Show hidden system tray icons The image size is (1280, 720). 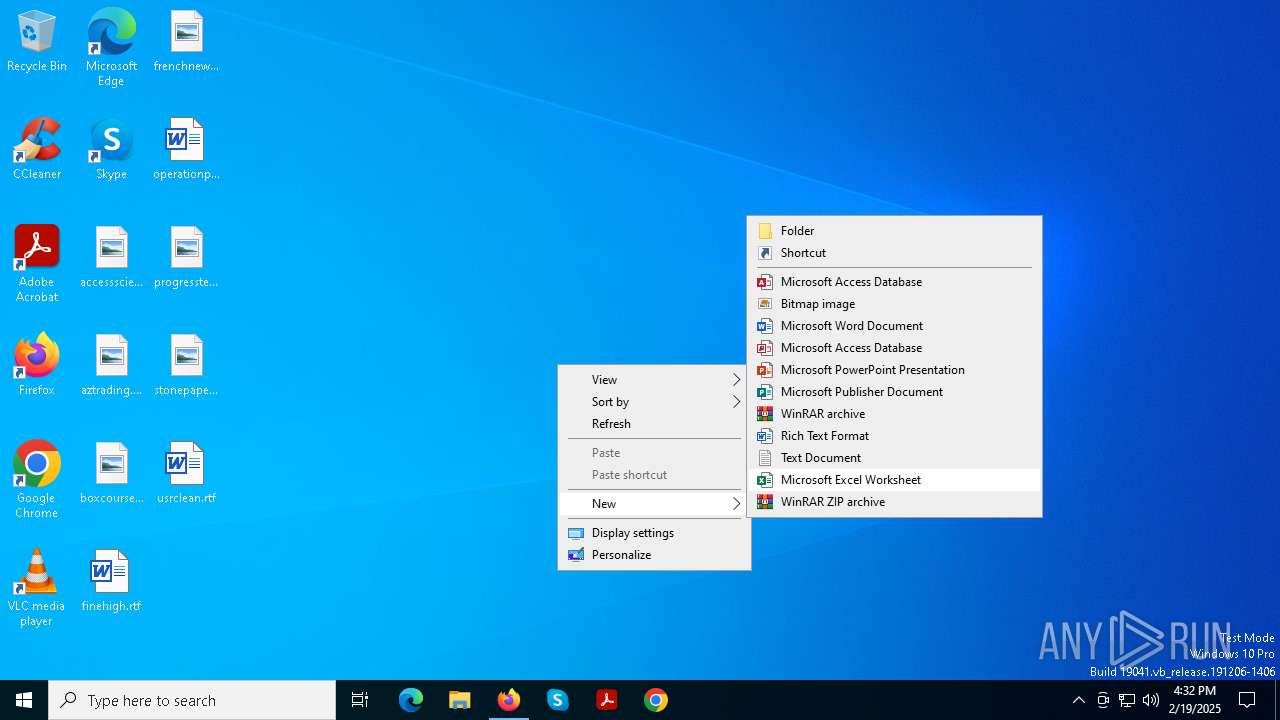pos(1078,700)
